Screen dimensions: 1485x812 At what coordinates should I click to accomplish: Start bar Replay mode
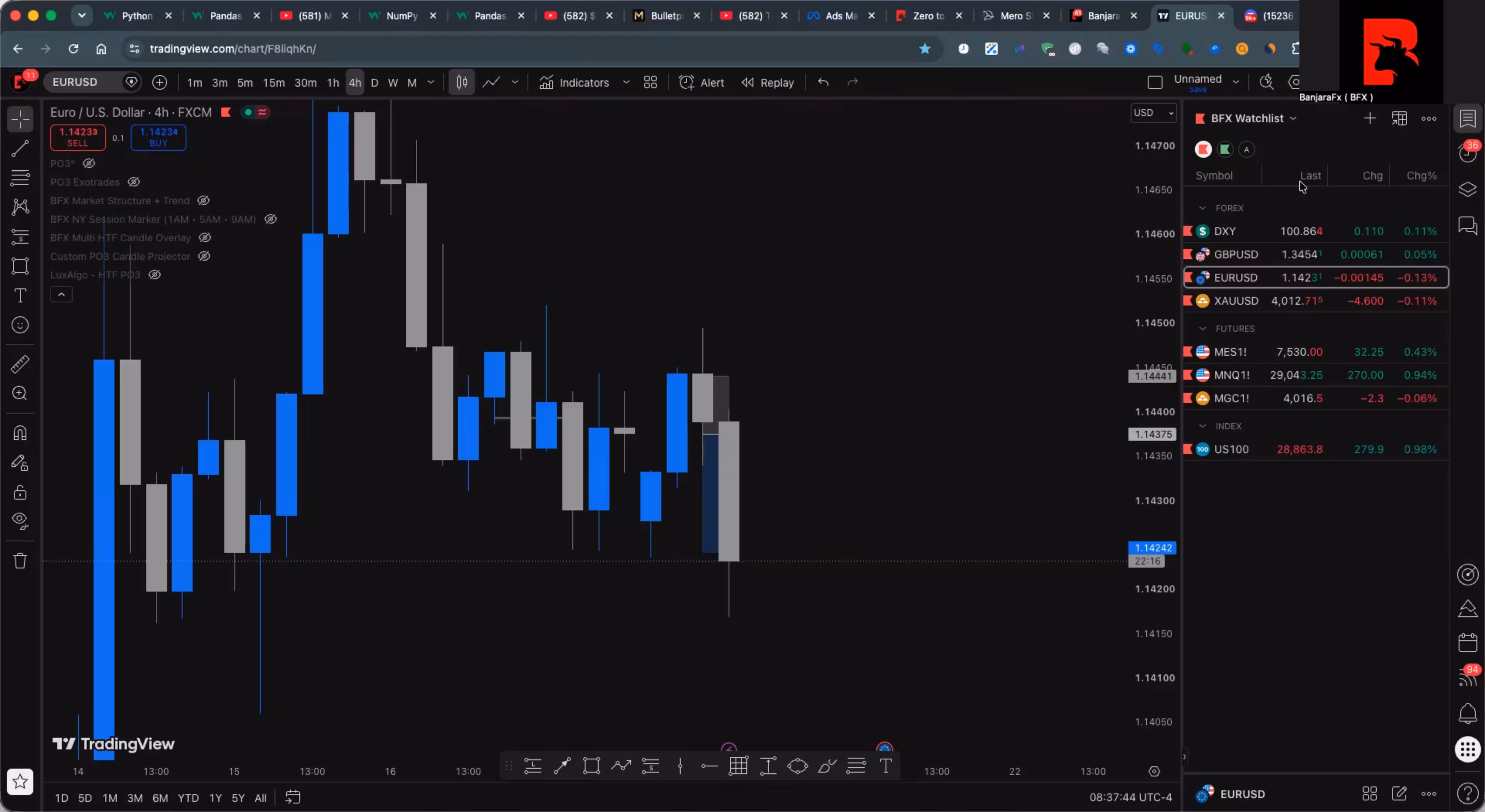point(767,82)
